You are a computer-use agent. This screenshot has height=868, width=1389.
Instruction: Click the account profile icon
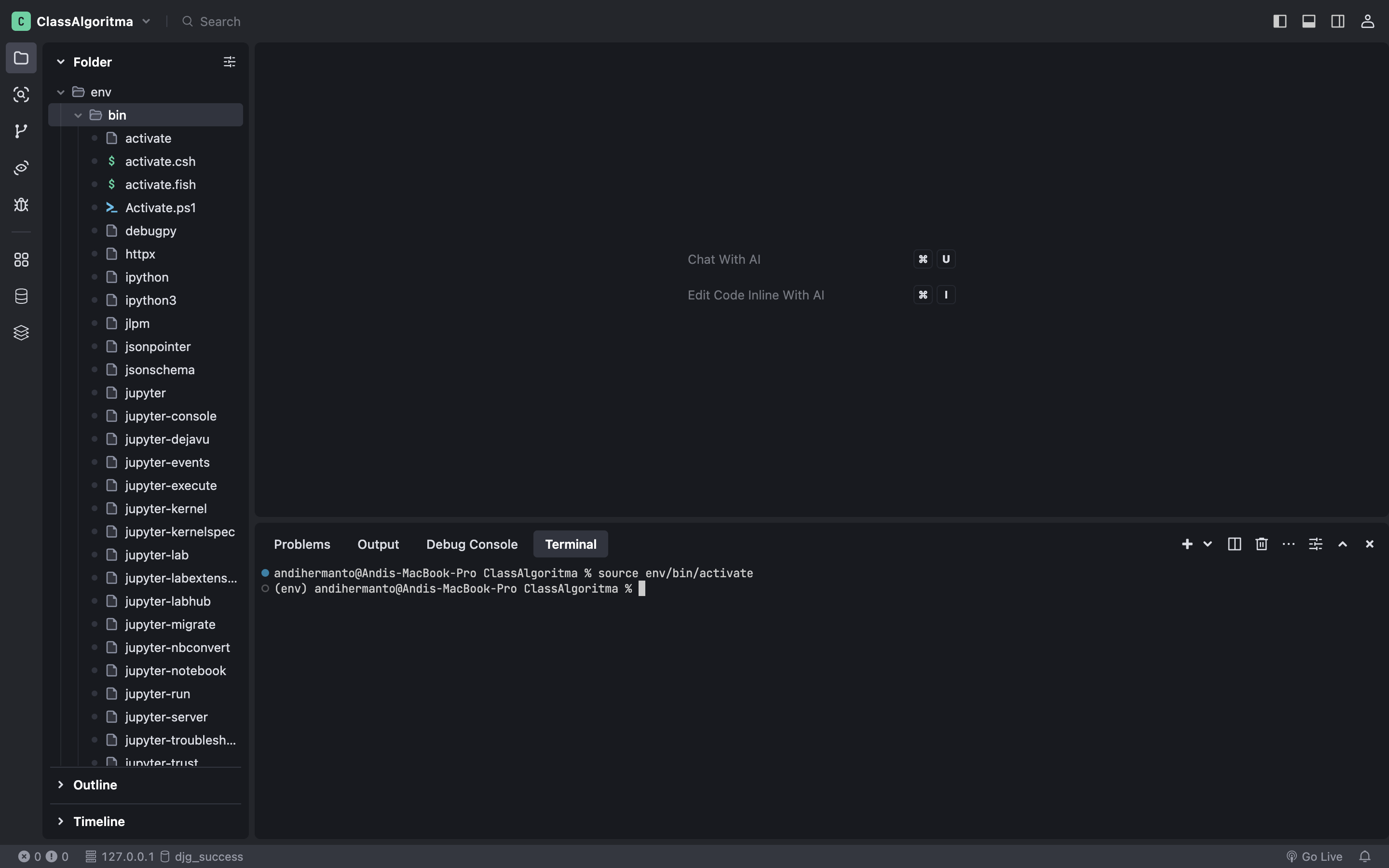1367,21
